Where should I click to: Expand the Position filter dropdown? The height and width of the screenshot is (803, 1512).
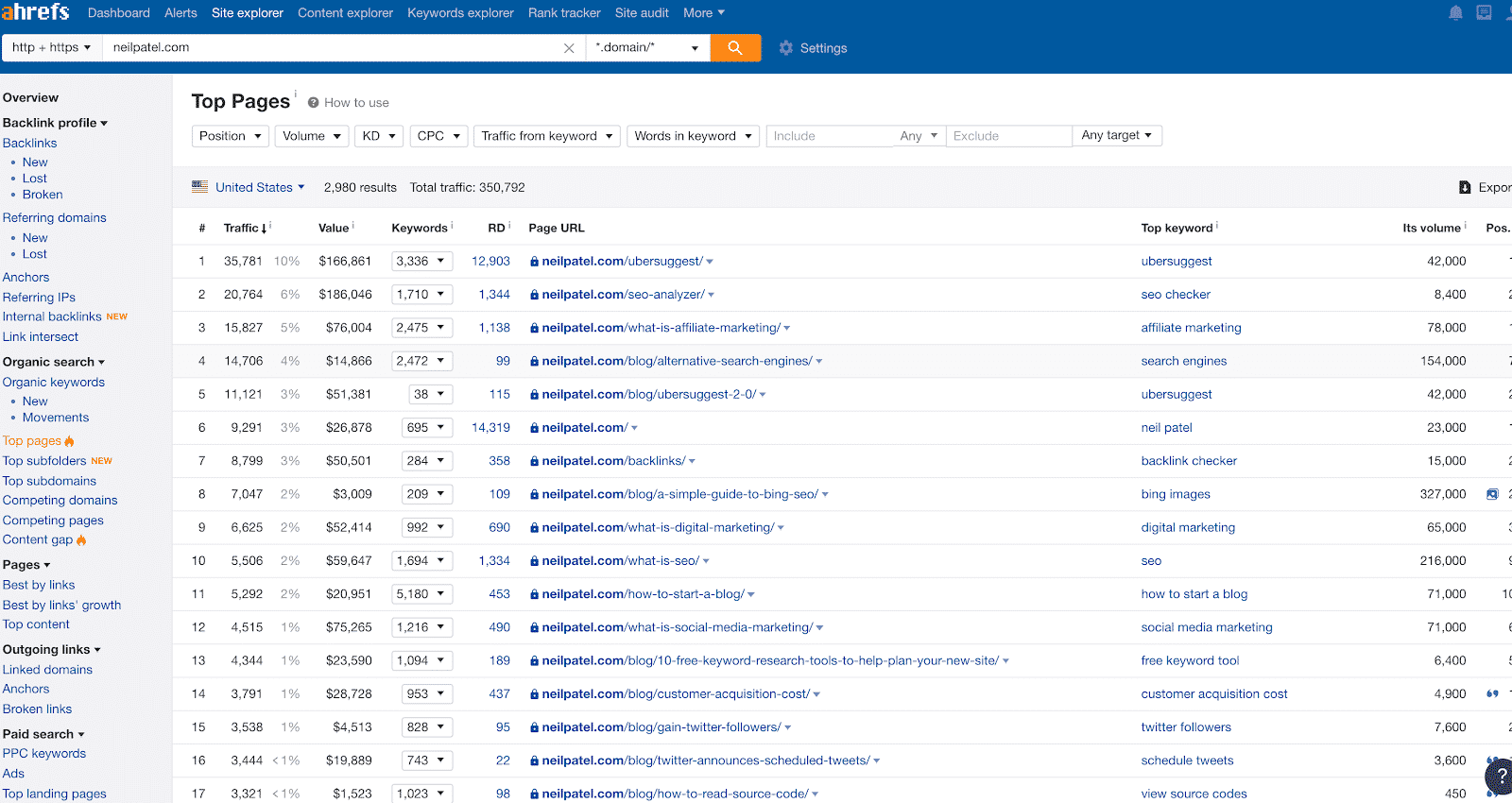point(230,136)
